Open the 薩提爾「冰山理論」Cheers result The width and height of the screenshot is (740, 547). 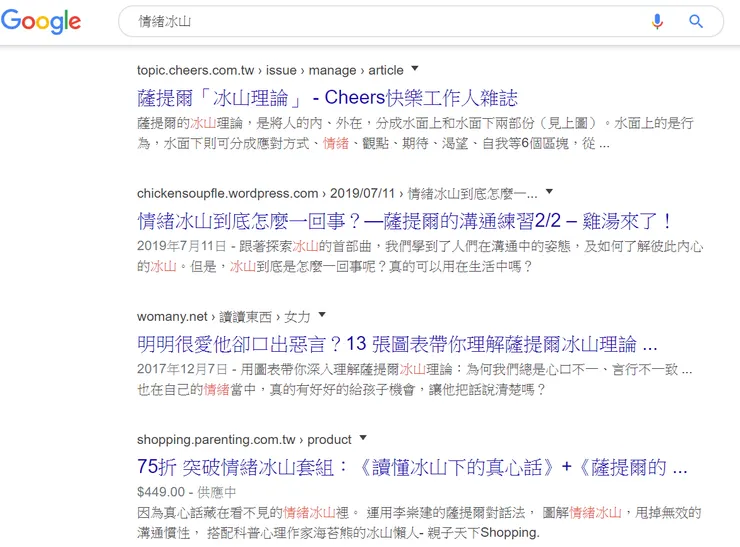(327, 98)
